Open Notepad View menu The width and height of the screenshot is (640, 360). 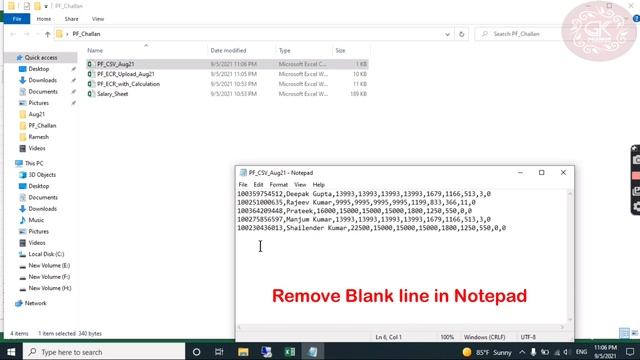[x=300, y=185]
